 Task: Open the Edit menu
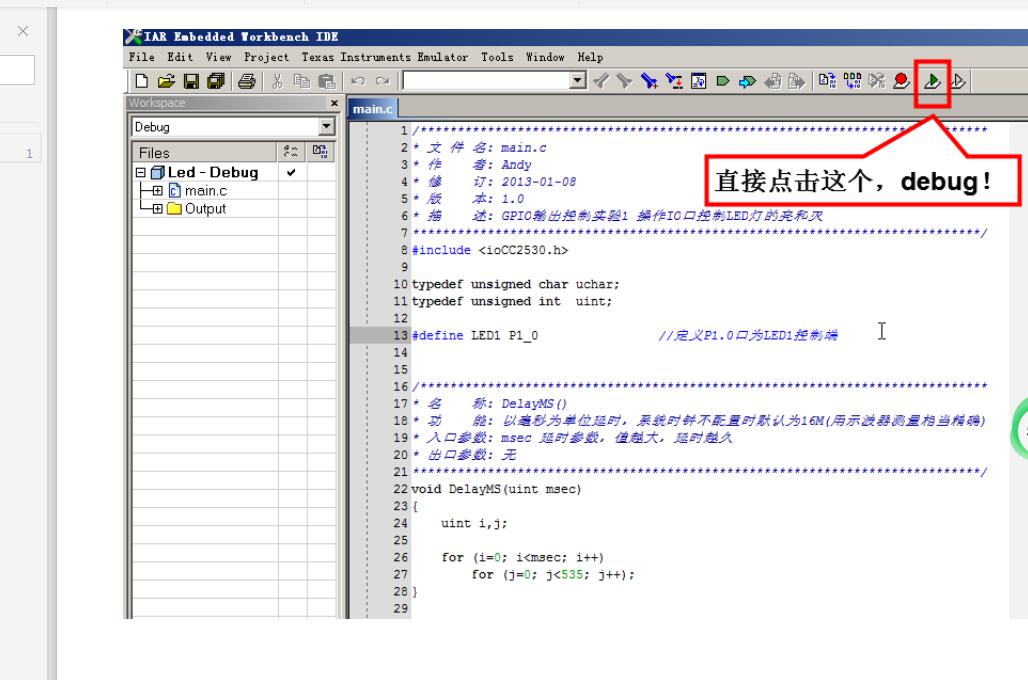180,57
